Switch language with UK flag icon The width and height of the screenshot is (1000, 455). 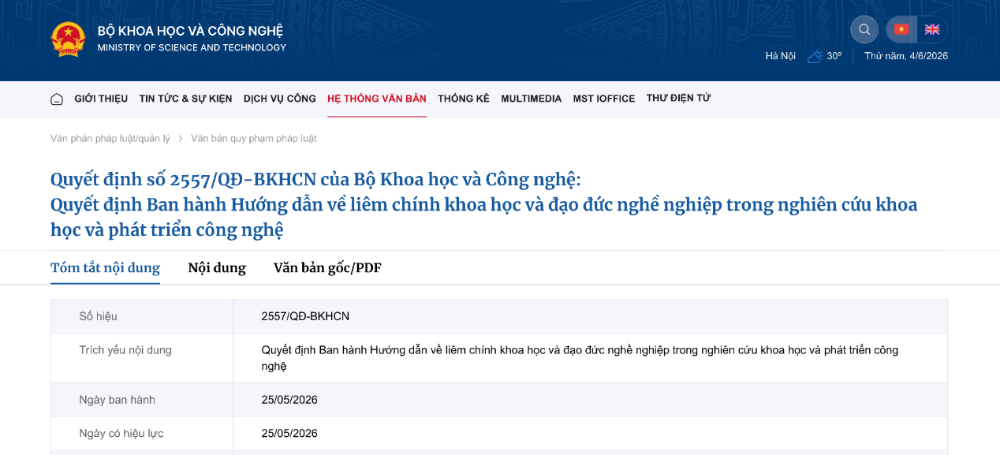(932, 29)
